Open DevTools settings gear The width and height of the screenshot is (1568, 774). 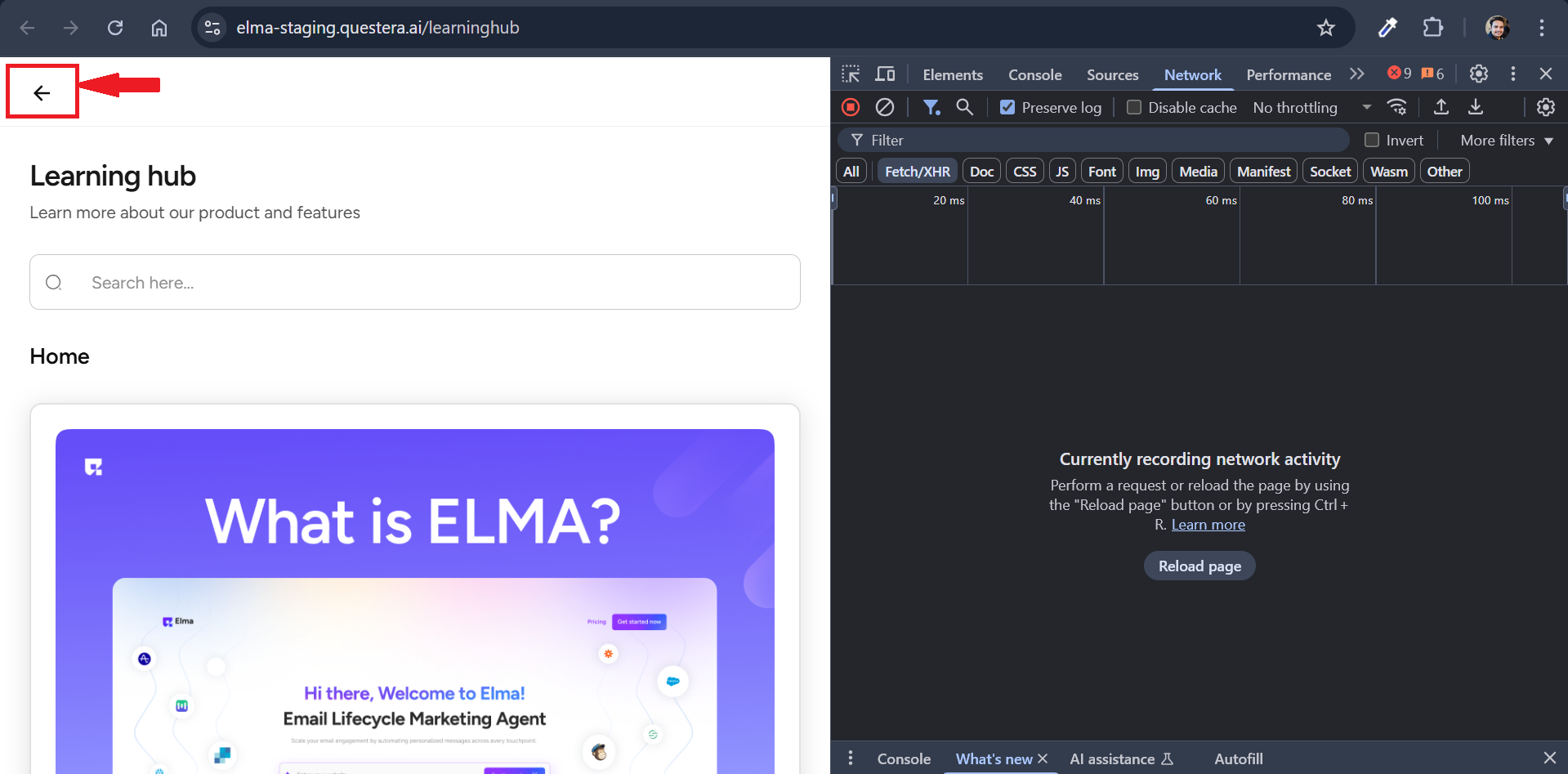1478,74
